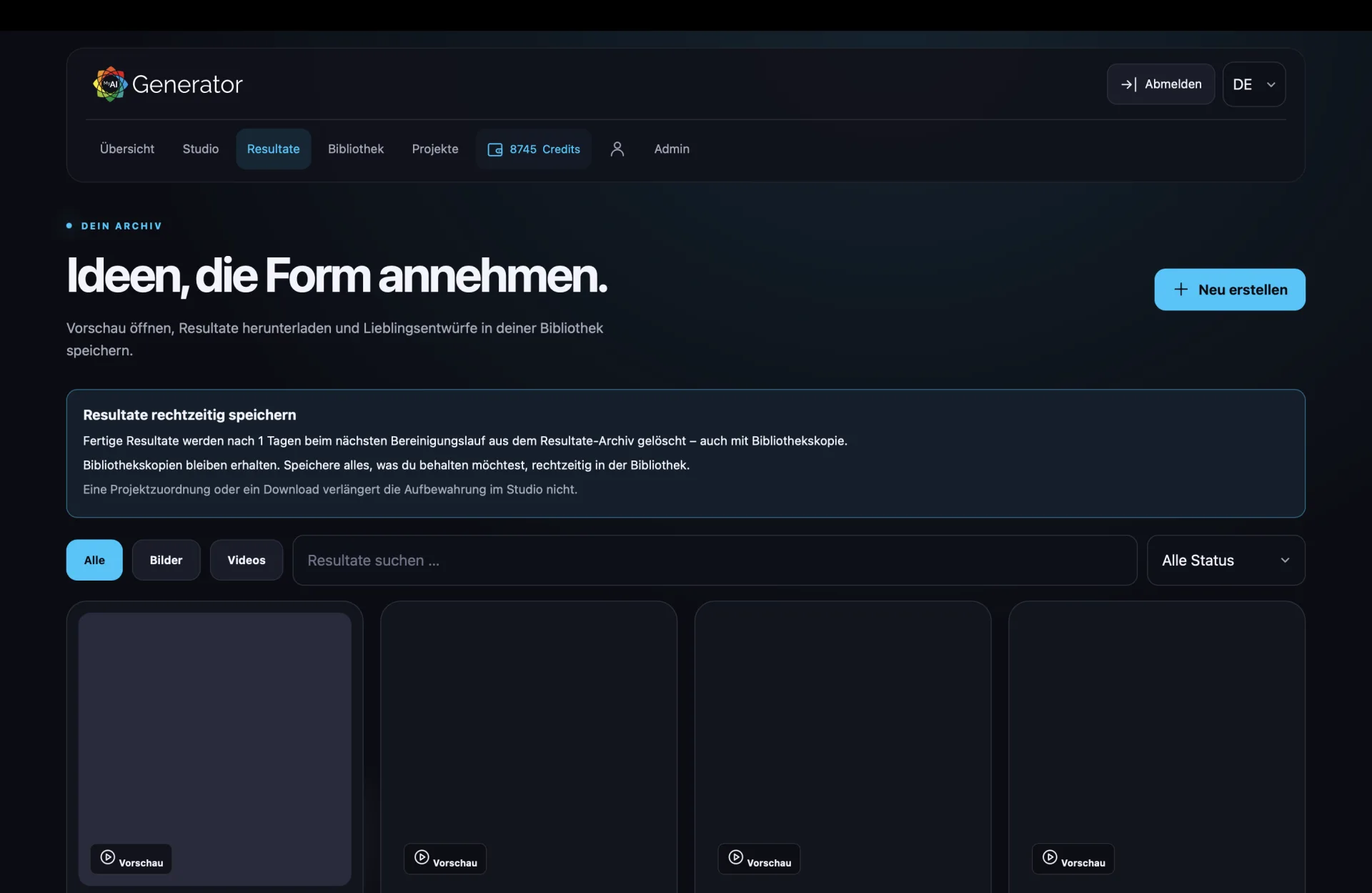This screenshot has width=1372, height=893.
Task: Click the wallet icon beside 8745 Credits
Action: click(x=495, y=149)
